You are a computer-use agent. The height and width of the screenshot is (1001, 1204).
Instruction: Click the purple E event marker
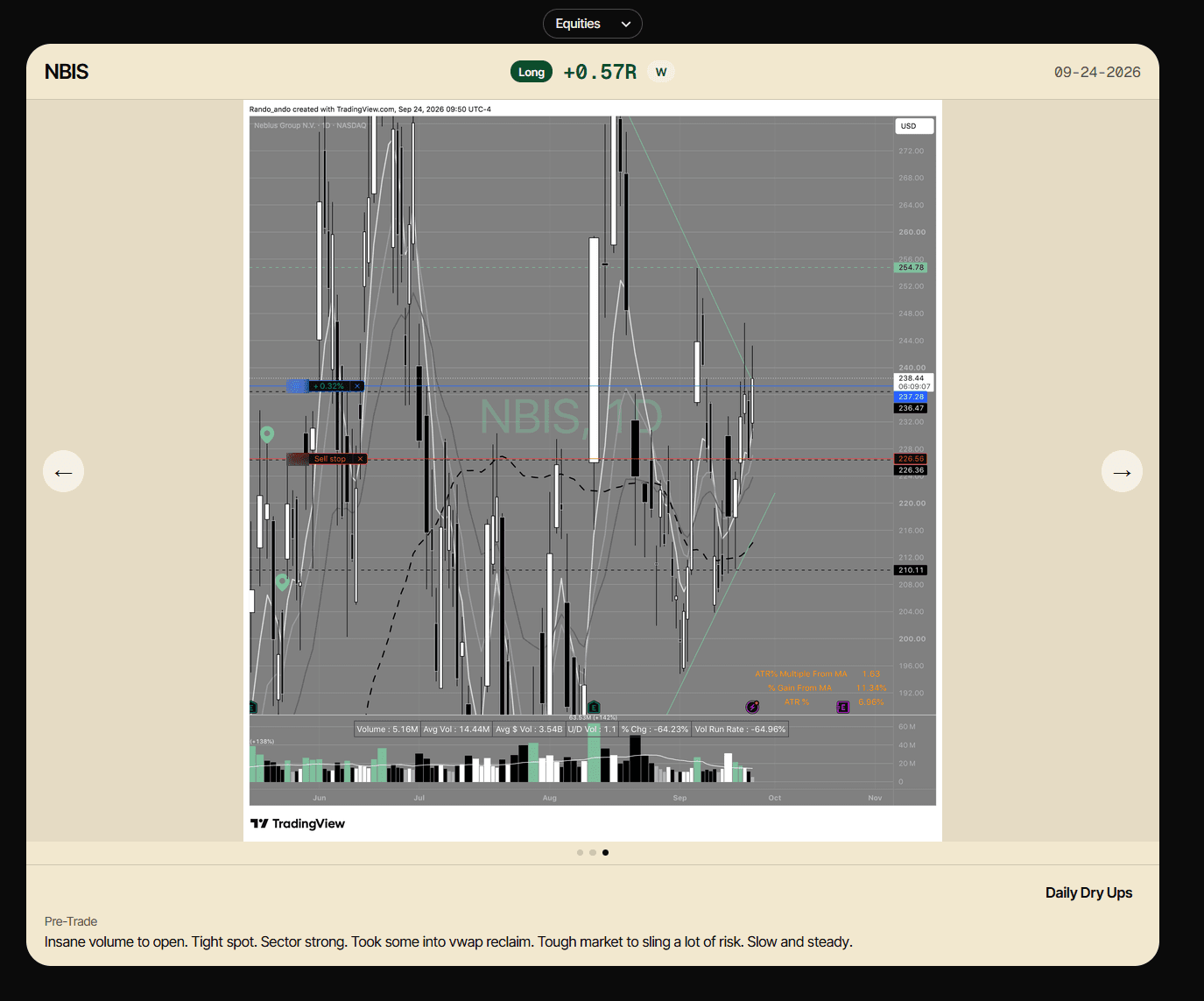pyautogui.click(x=843, y=707)
